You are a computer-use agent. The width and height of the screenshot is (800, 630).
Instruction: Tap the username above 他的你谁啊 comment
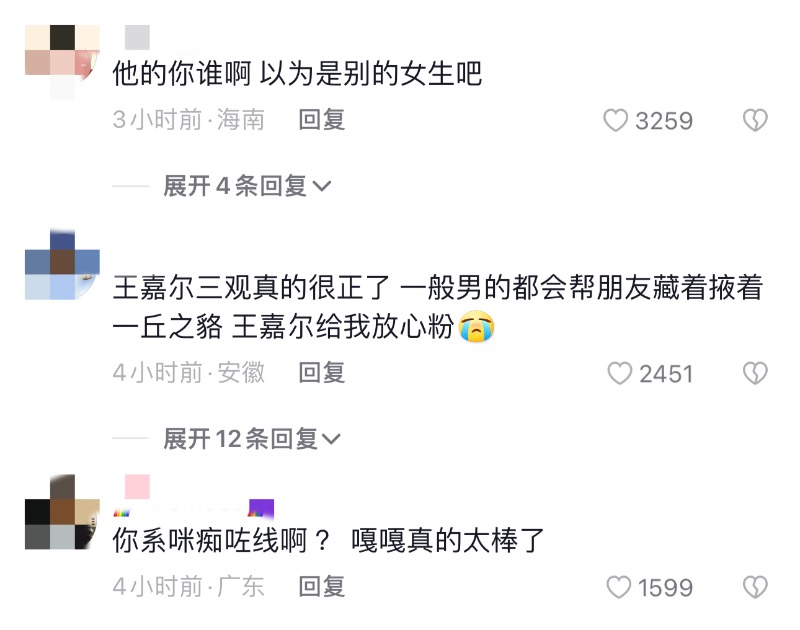137,37
